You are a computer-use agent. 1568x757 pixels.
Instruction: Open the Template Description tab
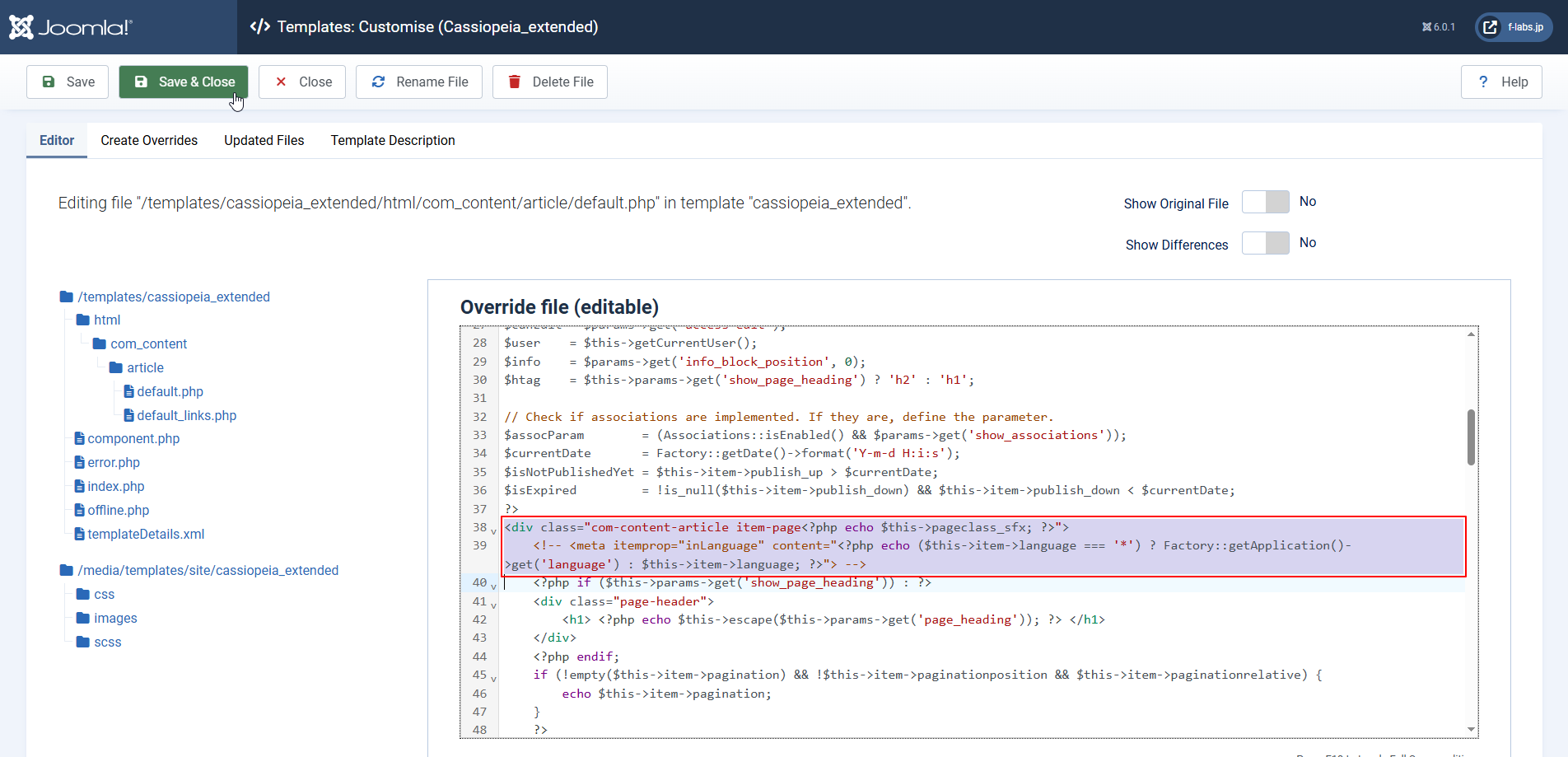click(393, 140)
